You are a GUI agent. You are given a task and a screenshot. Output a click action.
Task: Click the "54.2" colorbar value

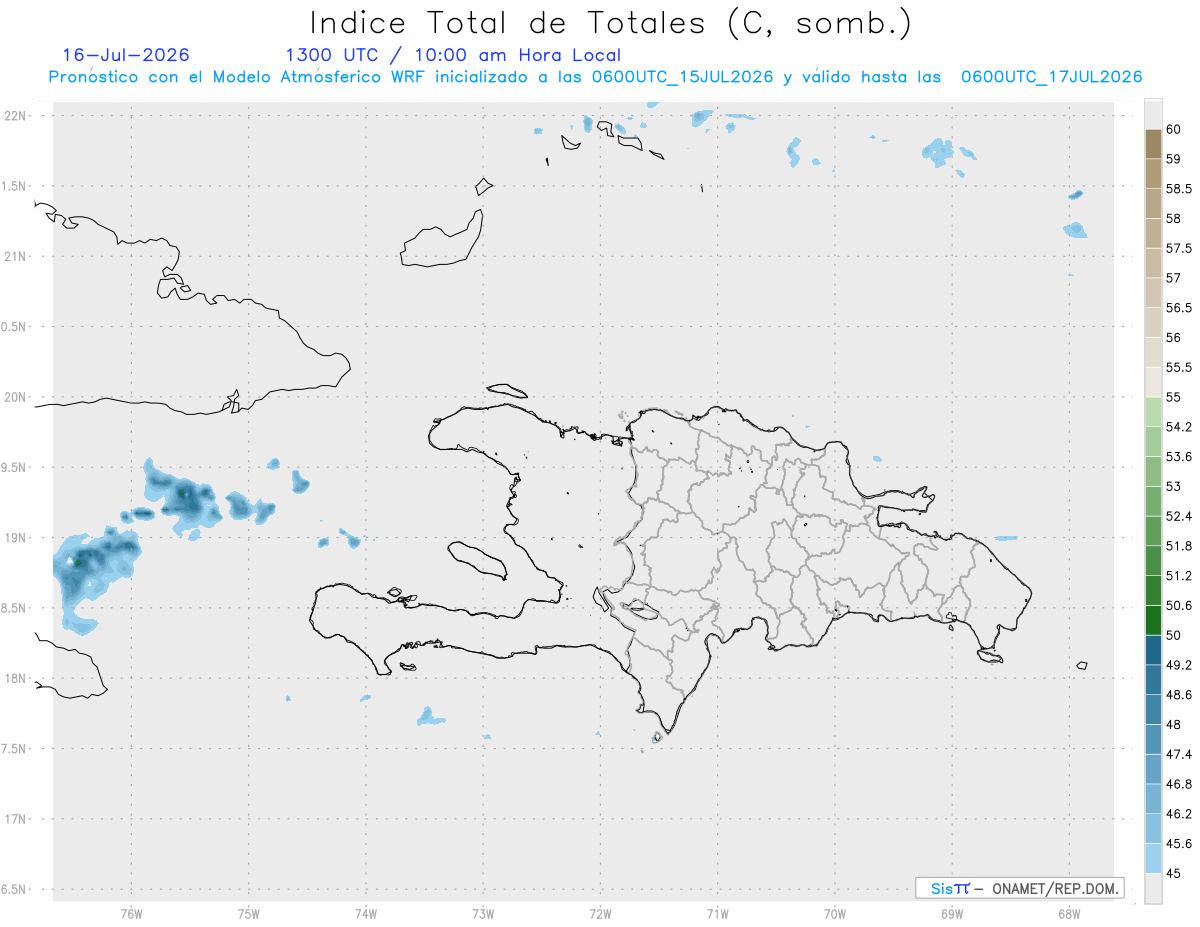pos(1179,427)
